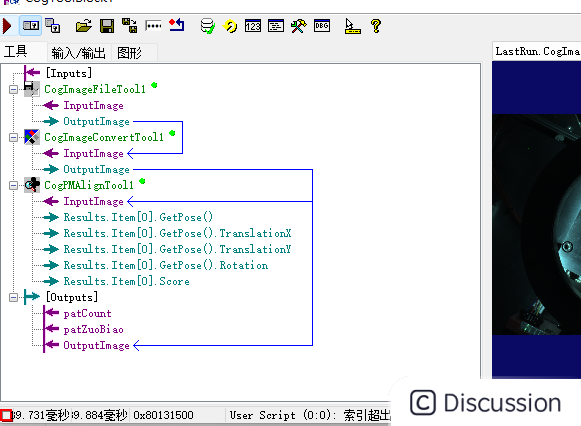
Task: Collapse the CogPMAlignTool1 node
Action: click(x=13, y=185)
